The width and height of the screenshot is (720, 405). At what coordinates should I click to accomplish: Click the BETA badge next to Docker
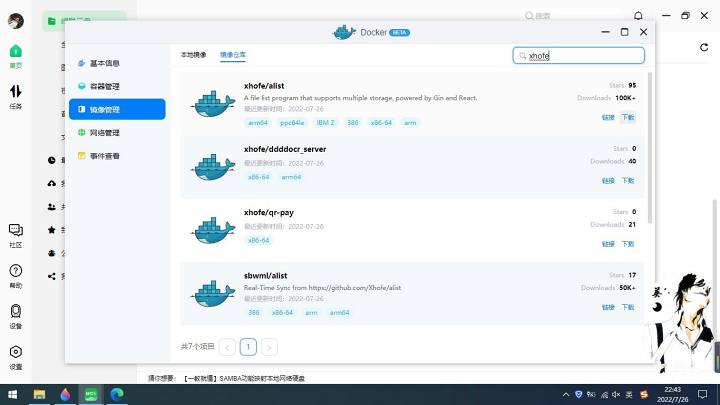(399, 33)
